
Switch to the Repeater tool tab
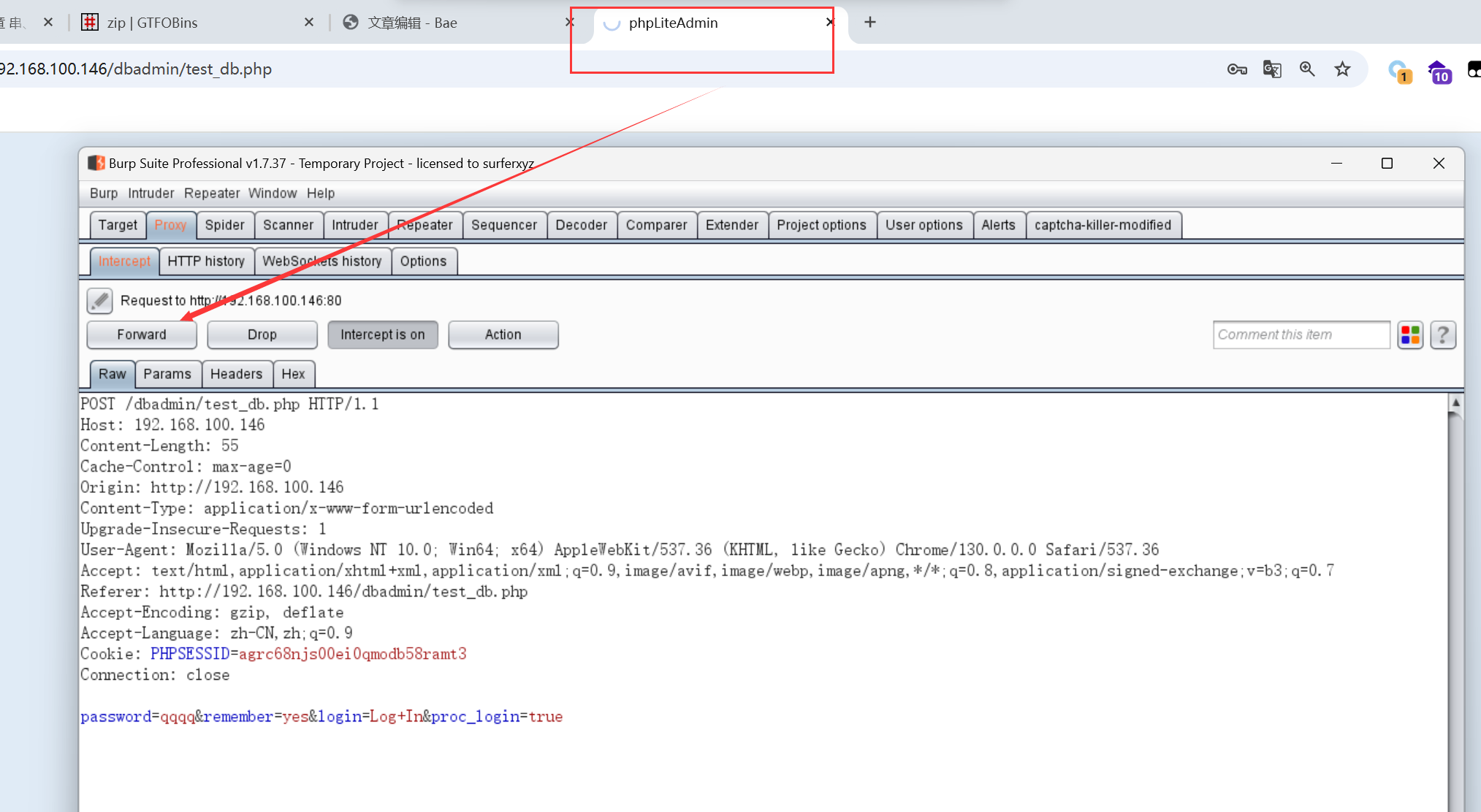pyautogui.click(x=424, y=225)
